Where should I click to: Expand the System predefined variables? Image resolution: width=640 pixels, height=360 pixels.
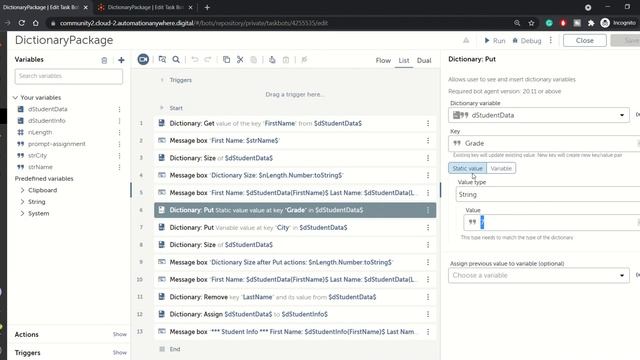coord(22,213)
